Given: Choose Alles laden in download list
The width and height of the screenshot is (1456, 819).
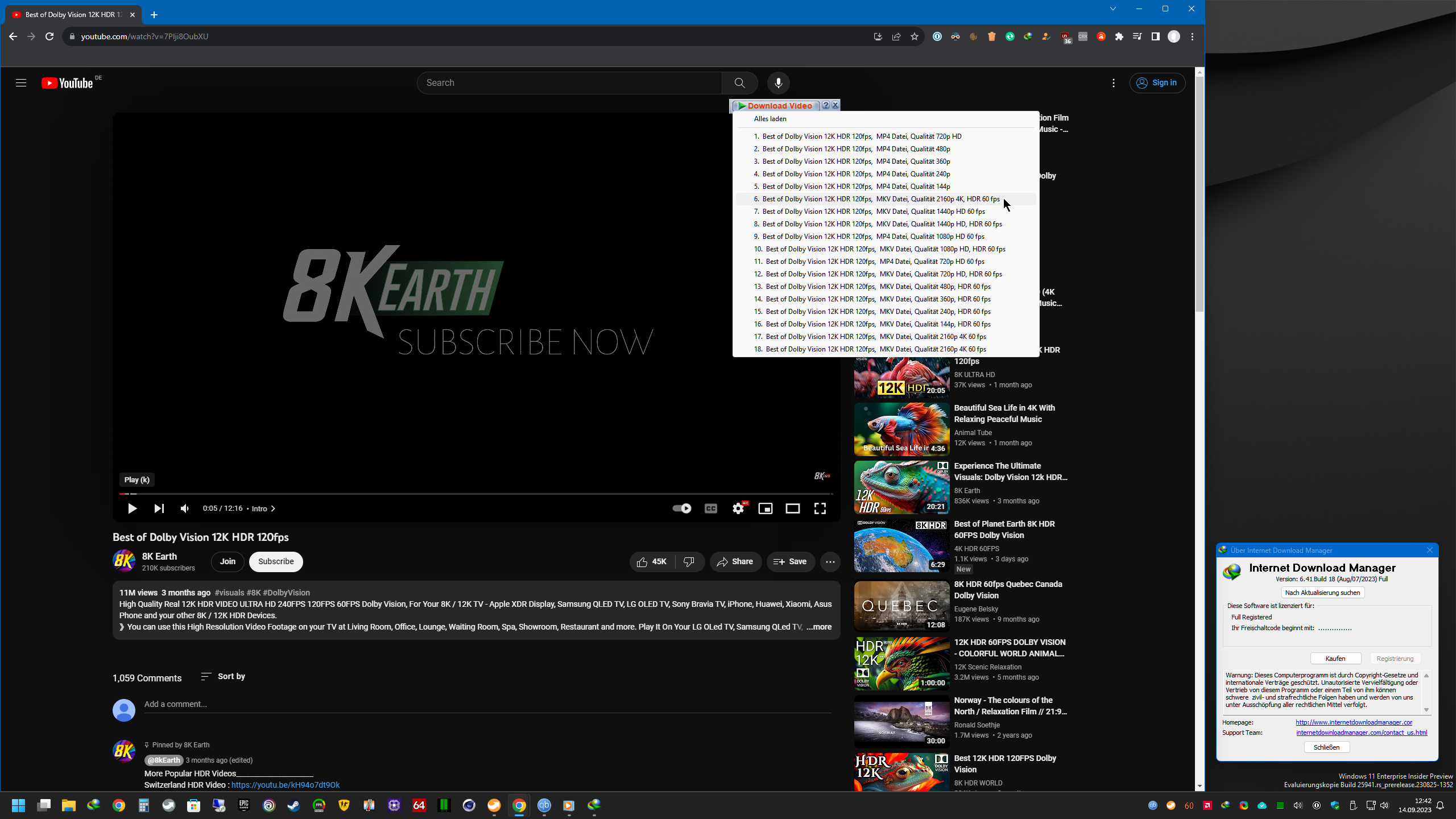Looking at the screenshot, I should coord(770,119).
